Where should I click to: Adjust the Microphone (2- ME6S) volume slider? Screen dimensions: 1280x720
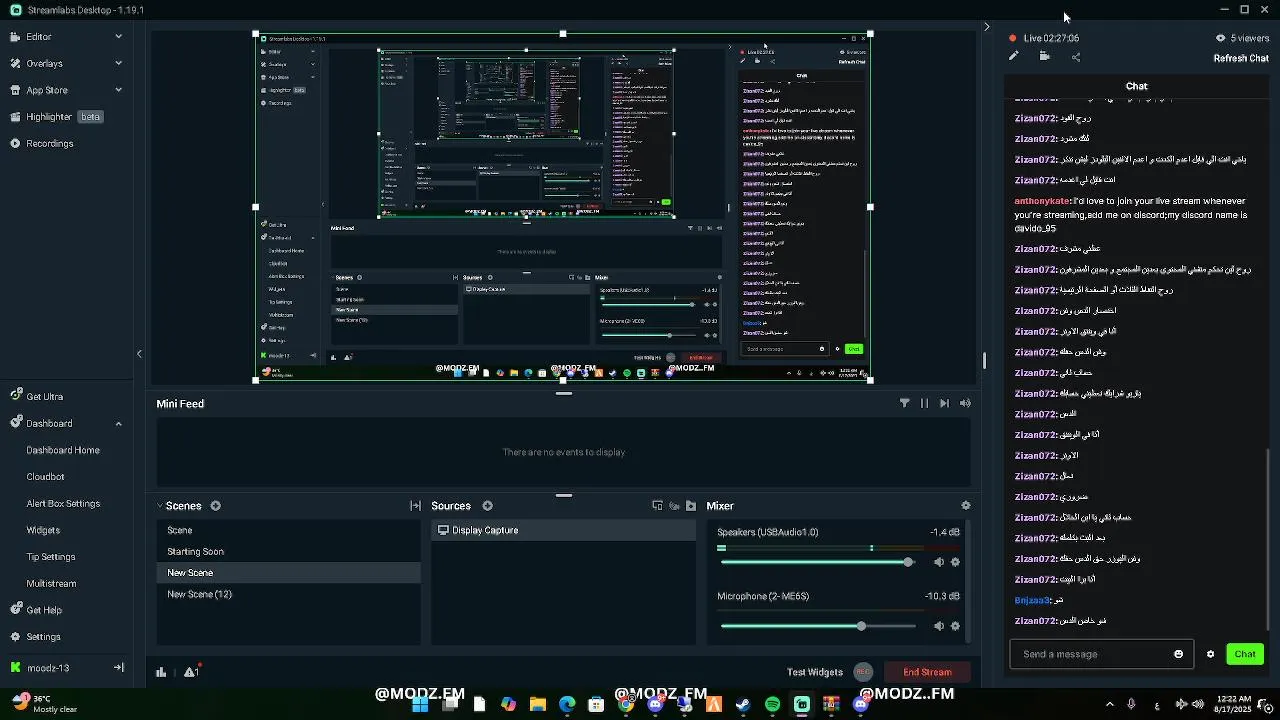click(817, 626)
